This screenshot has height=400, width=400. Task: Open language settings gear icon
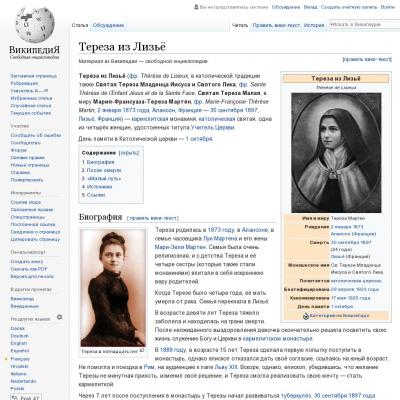click(59, 317)
